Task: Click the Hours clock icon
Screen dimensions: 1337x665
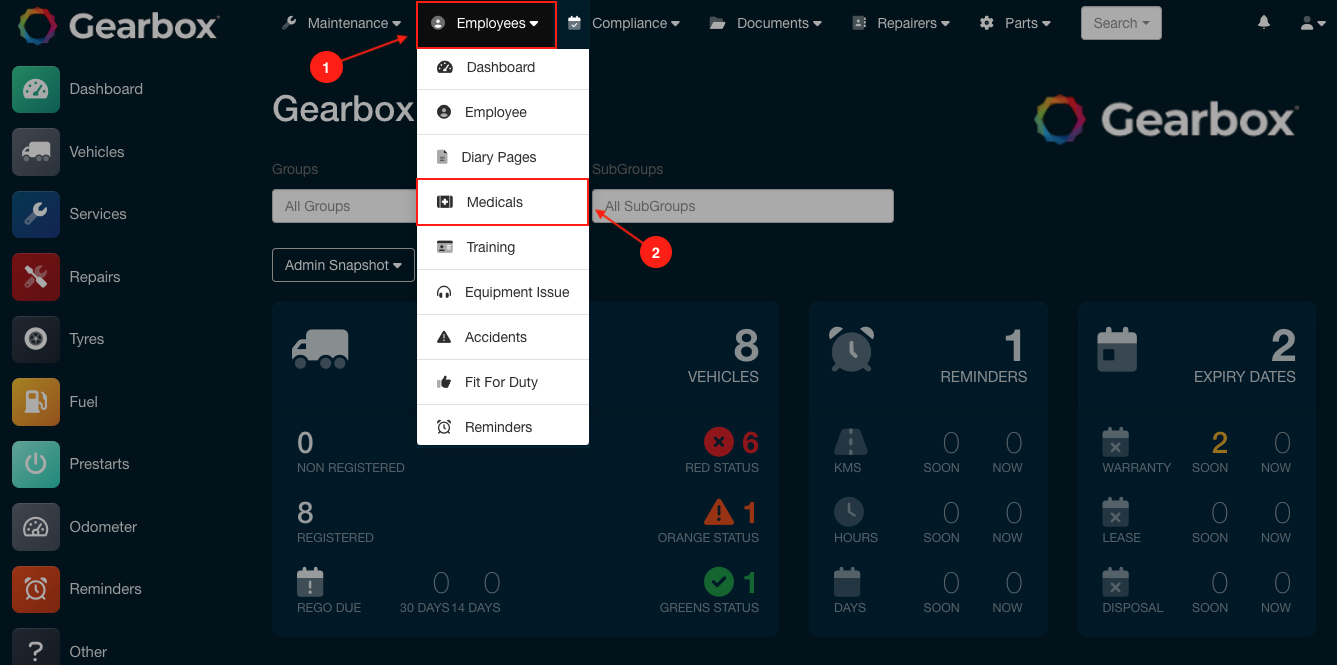Action: coord(849,512)
